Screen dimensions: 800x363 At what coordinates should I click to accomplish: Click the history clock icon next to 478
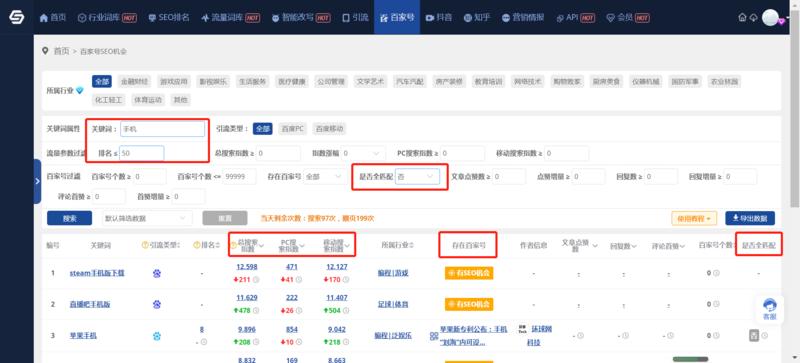point(256,311)
